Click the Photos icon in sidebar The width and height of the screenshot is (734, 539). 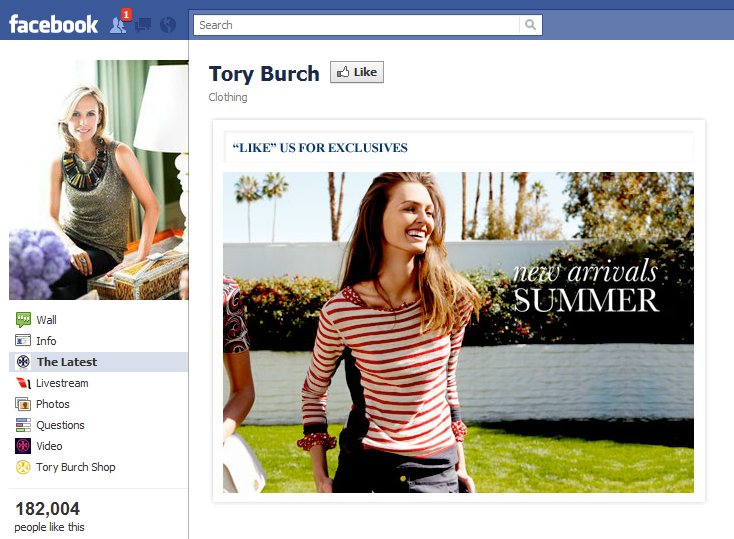click(x=23, y=404)
